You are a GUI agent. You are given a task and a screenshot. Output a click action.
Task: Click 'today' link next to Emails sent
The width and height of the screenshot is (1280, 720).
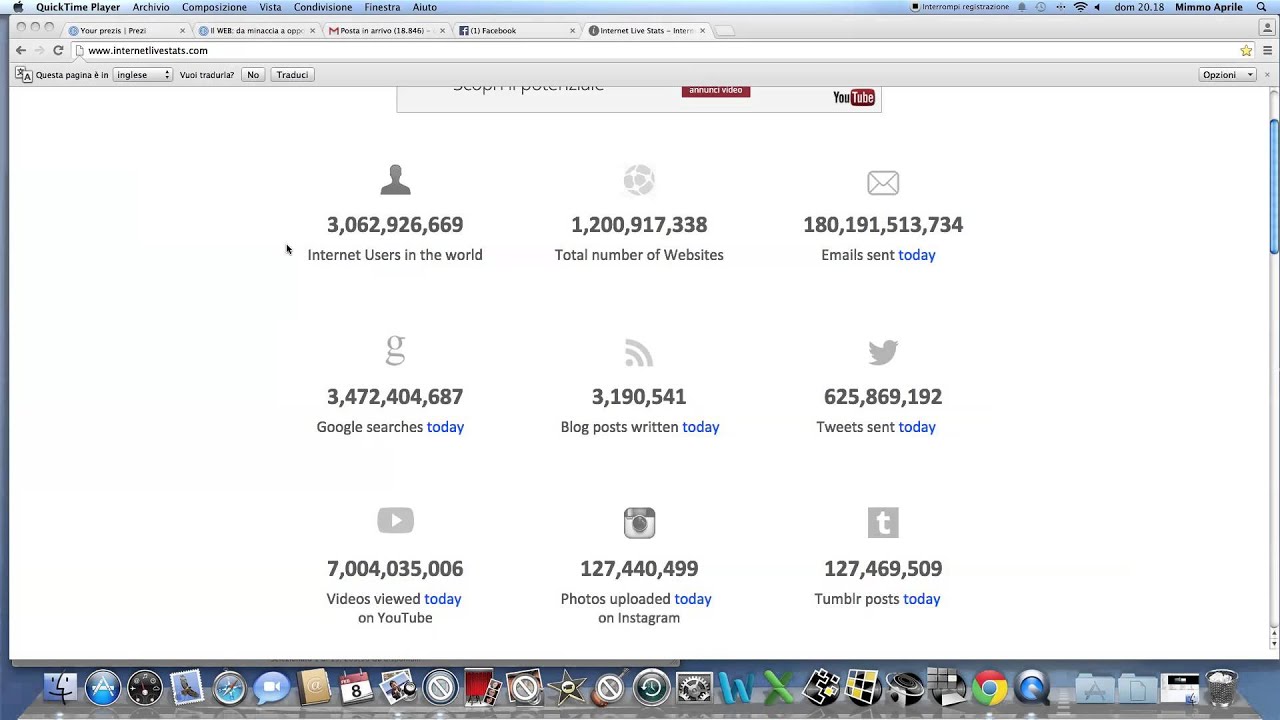917,255
